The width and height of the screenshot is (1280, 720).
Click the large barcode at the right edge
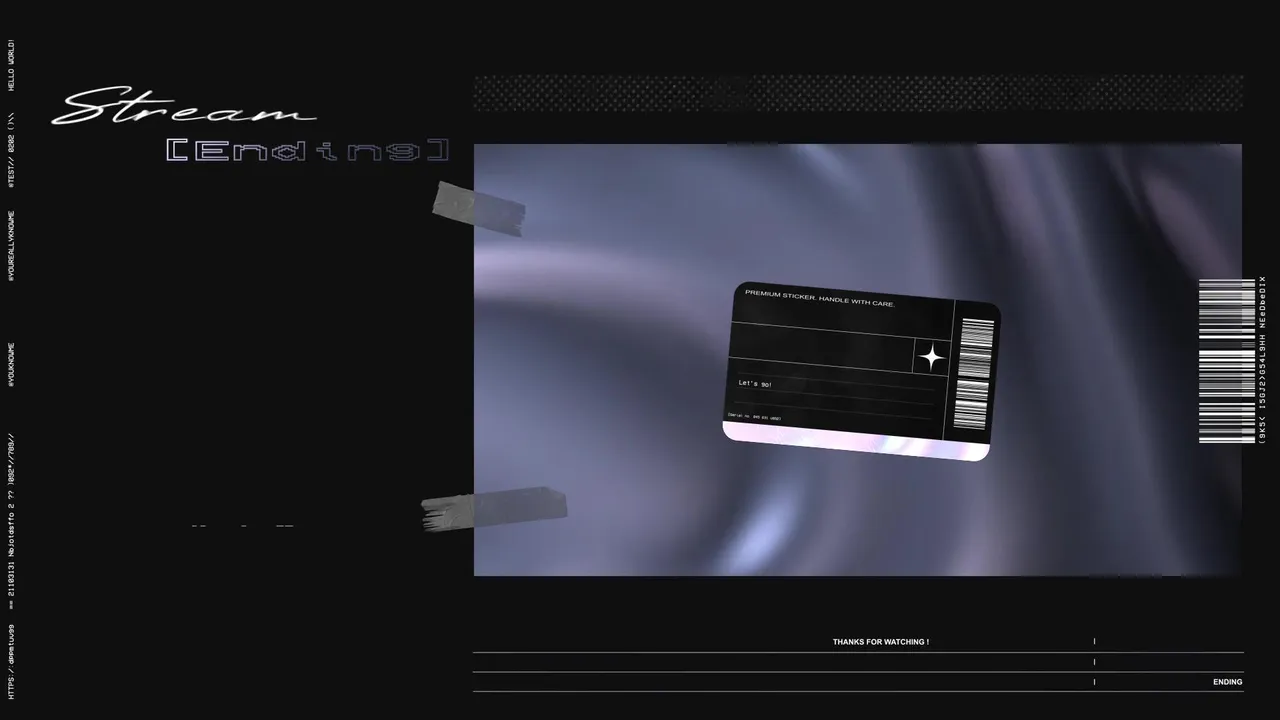(1226, 361)
